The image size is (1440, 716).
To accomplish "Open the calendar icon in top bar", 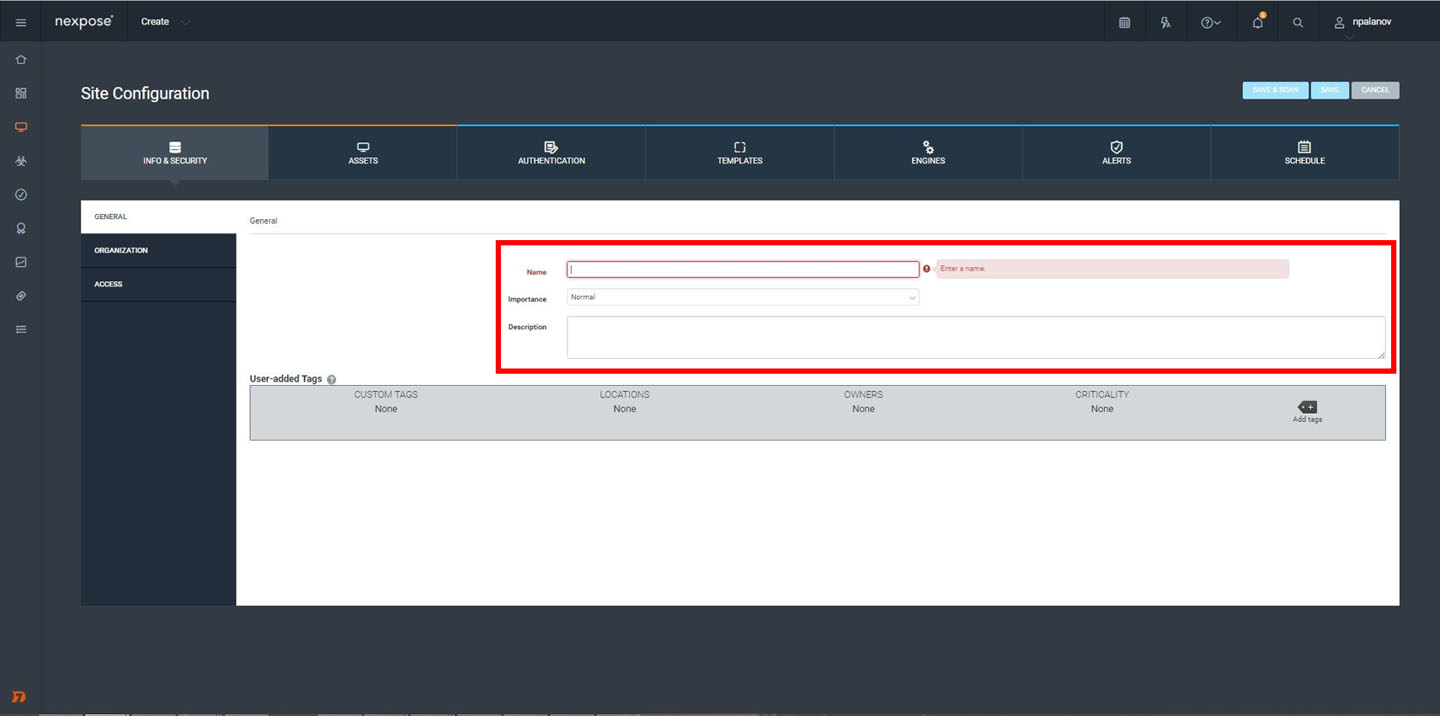I will 1124,22.
